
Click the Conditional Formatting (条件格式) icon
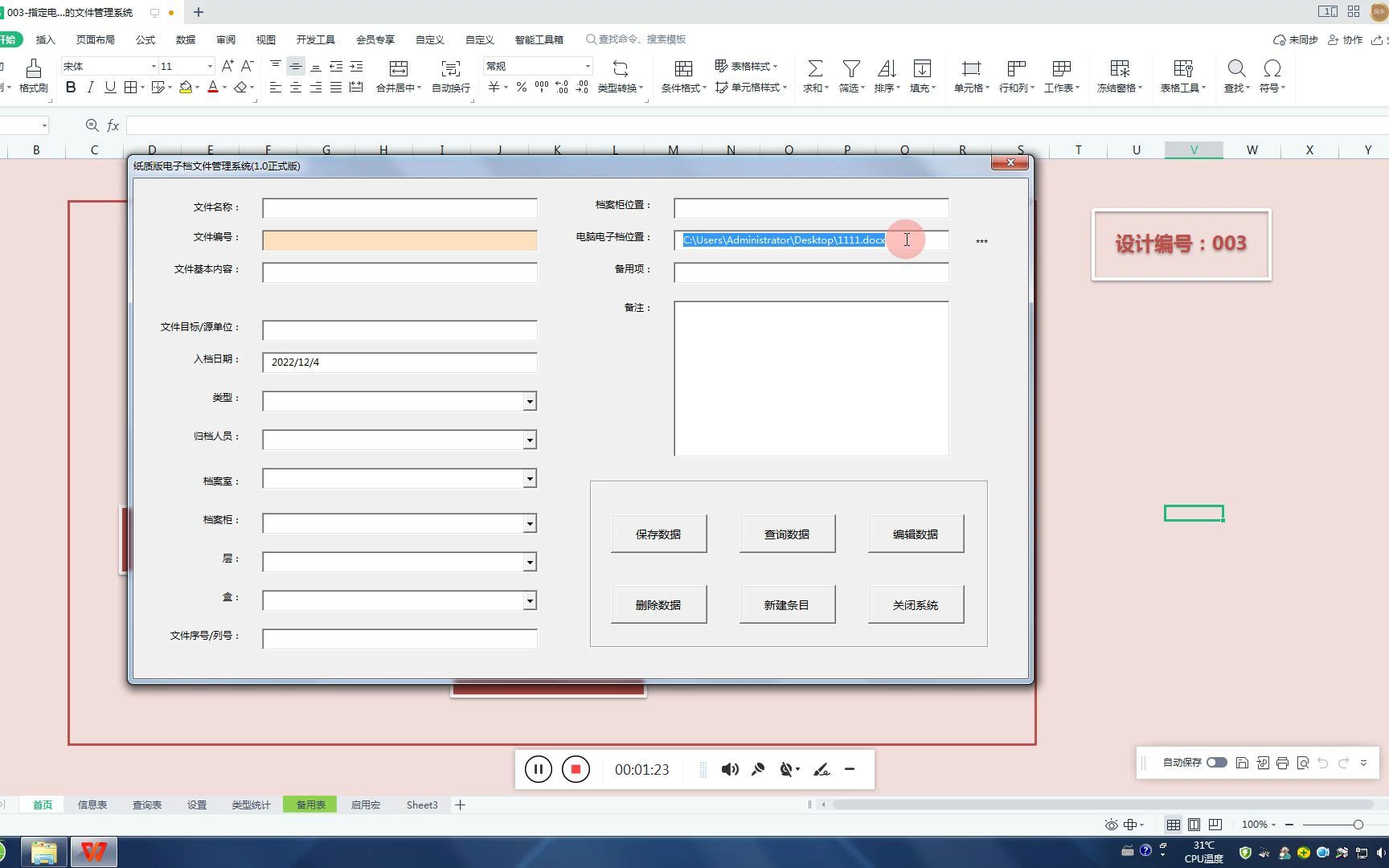coord(683,68)
